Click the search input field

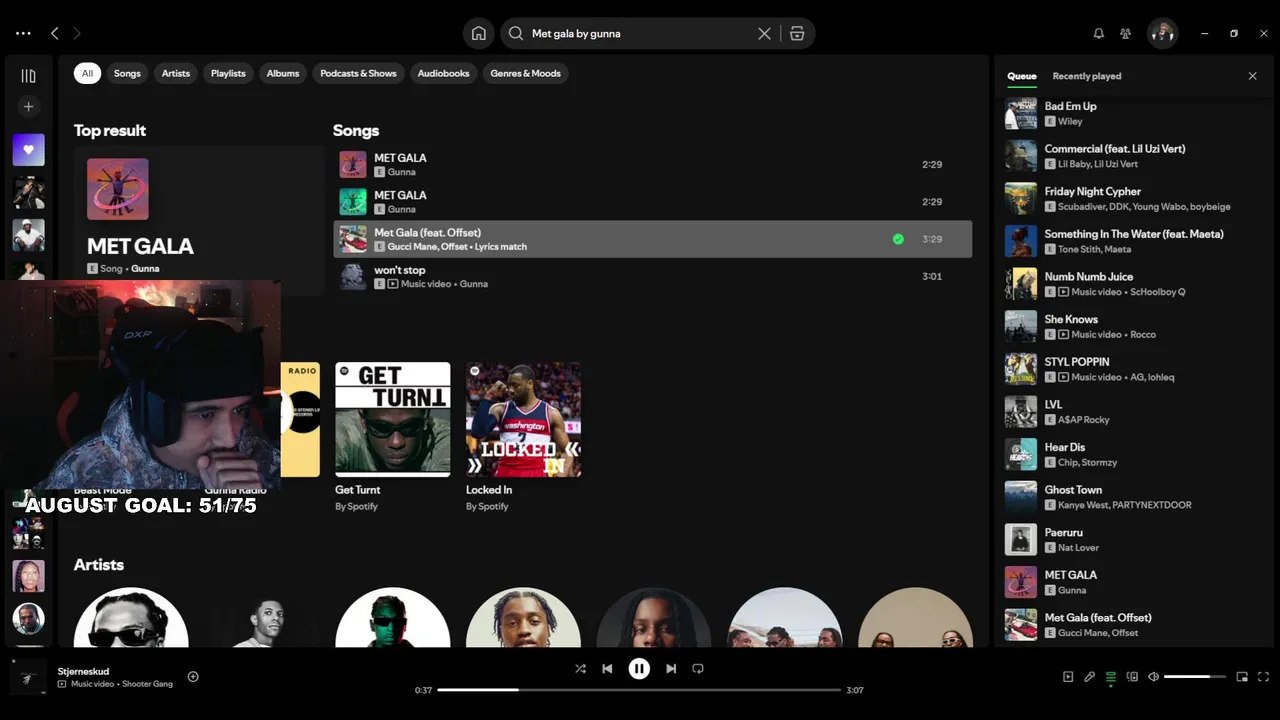[640, 33]
